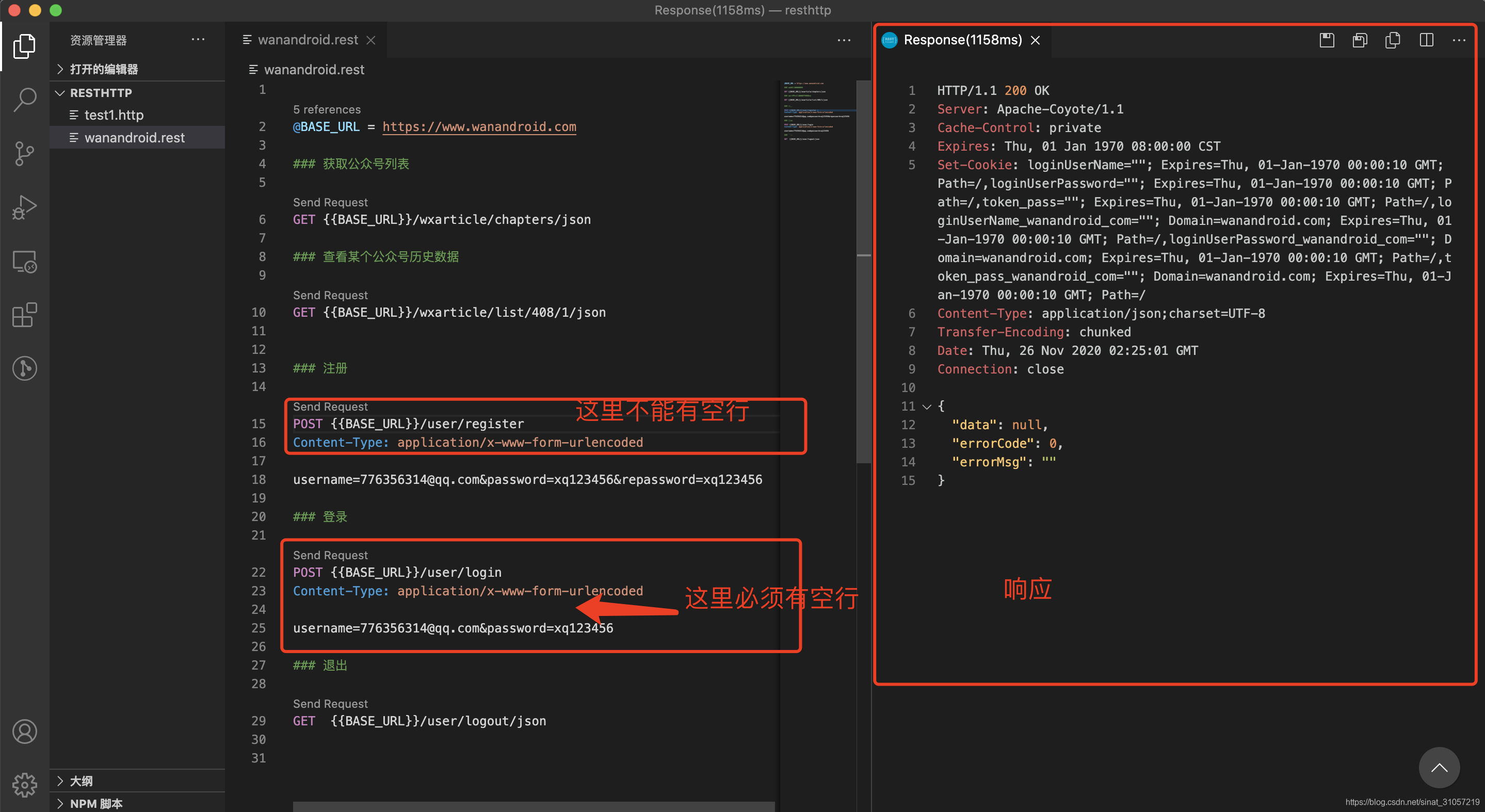Open the https://www.wanandroid.com link
This screenshot has height=812, width=1485.
click(479, 127)
